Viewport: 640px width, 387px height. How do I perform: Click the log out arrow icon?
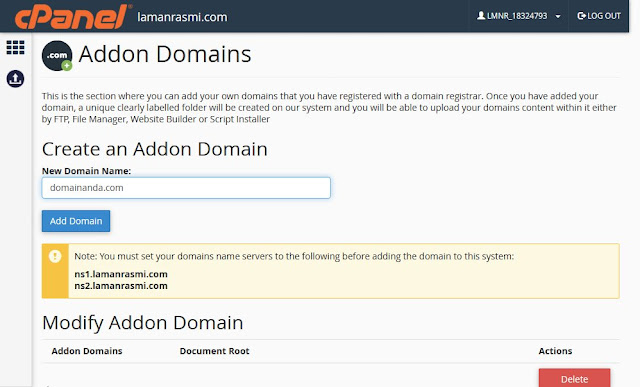pos(581,16)
